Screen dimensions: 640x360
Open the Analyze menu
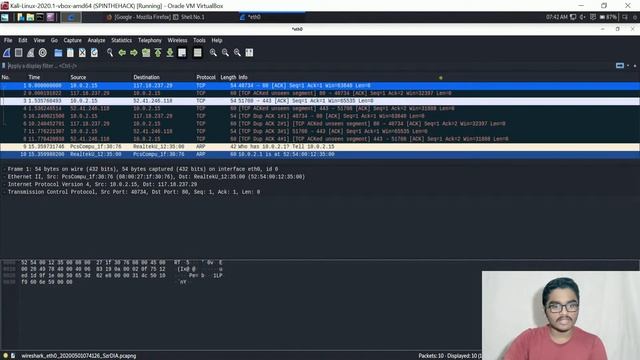pyautogui.click(x=96, y=40)
